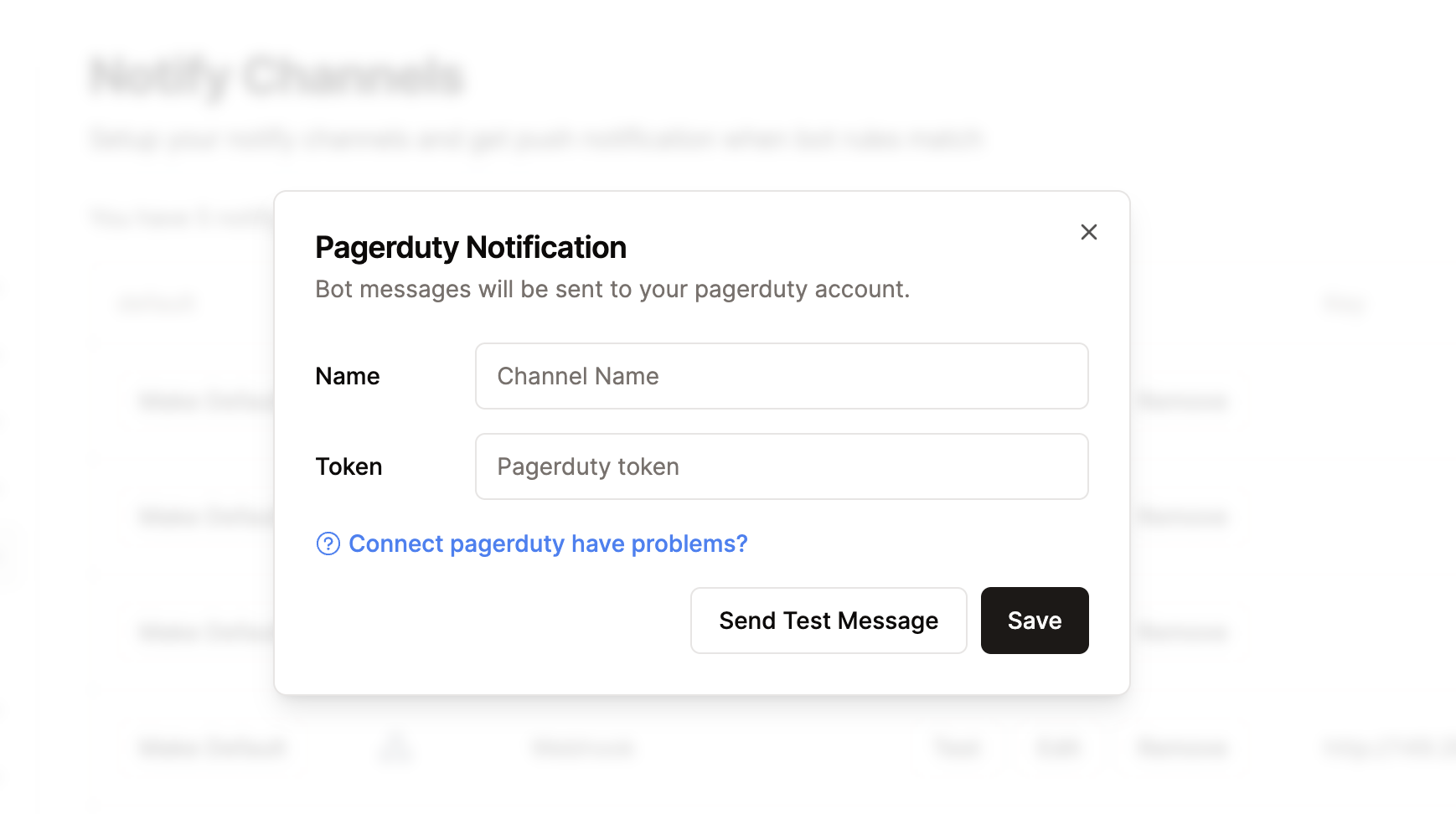
Task: Click the "Name" field label
Action: [x=347, y=376]
